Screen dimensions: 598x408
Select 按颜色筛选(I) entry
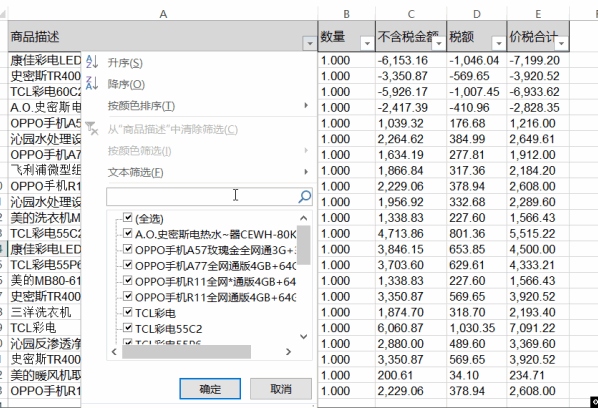[139, 151]
